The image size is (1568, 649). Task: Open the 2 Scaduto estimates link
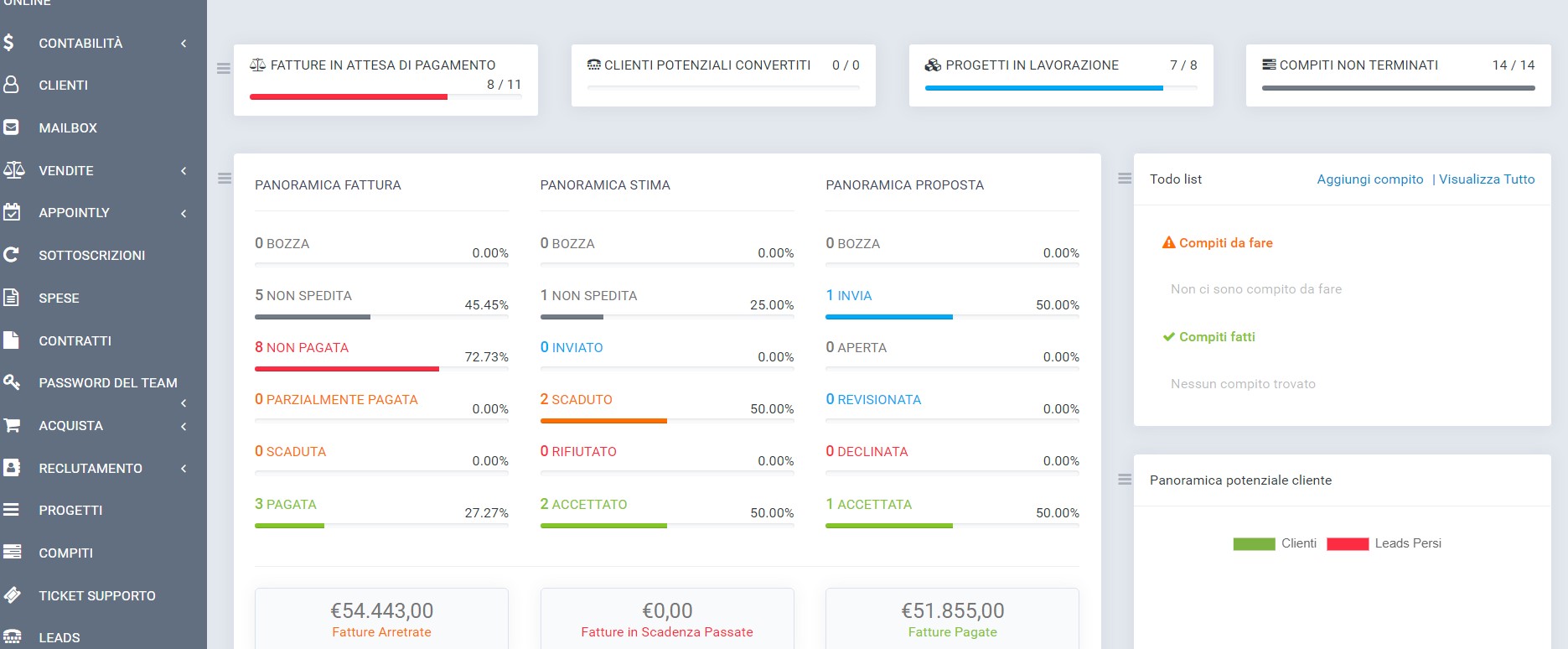(x=577, y=399)
